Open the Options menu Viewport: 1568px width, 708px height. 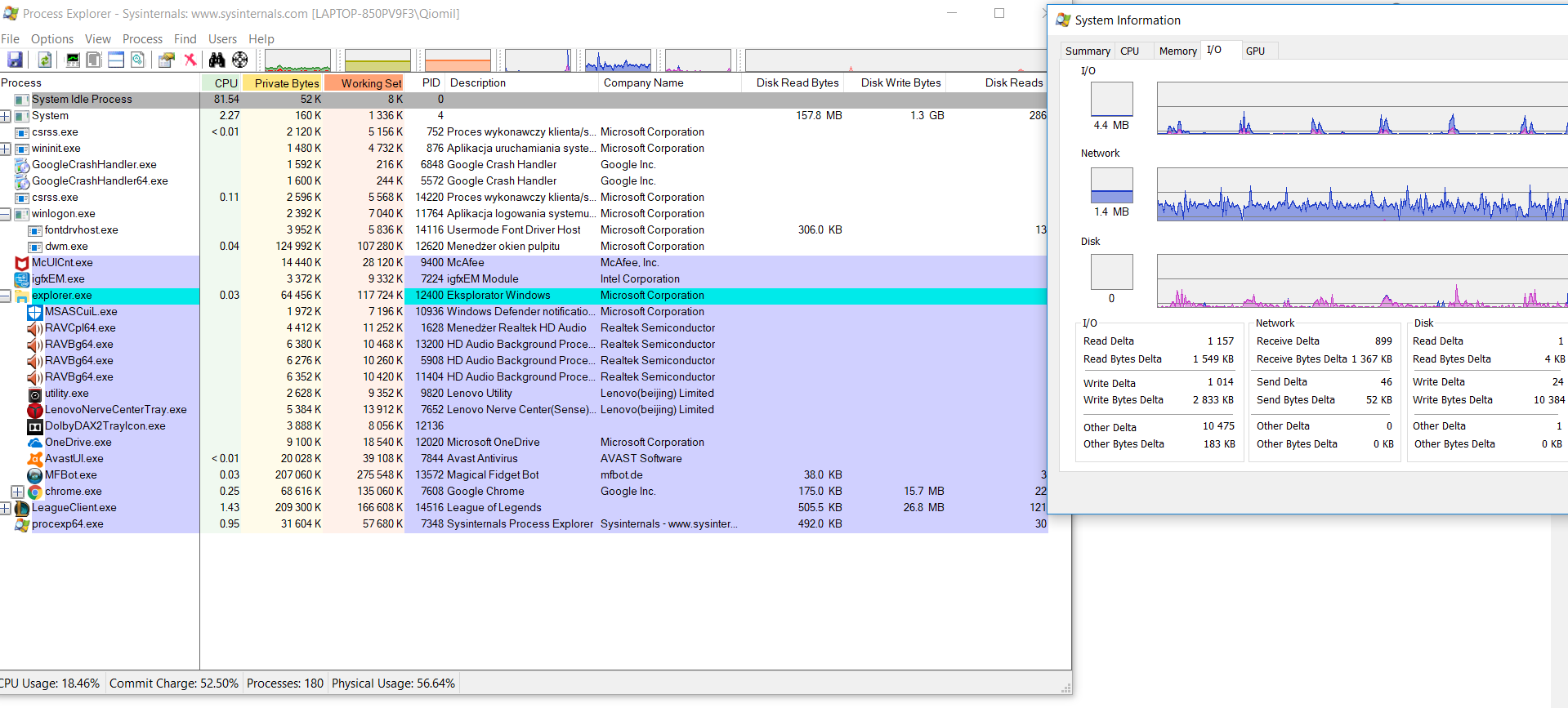52,39
